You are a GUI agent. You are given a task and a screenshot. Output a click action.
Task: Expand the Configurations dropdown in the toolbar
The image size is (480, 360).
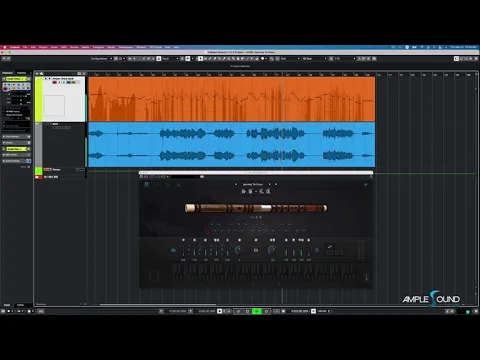(101, 59)
